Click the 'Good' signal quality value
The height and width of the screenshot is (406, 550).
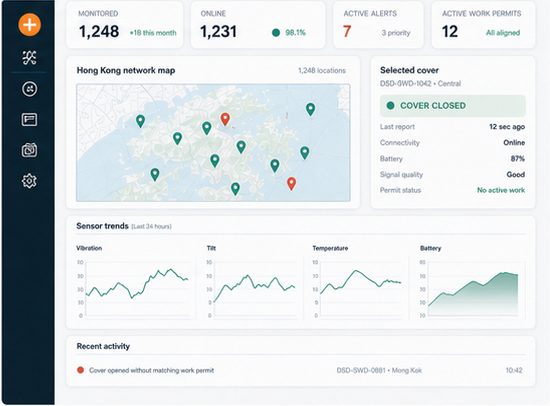click(516, 174)
